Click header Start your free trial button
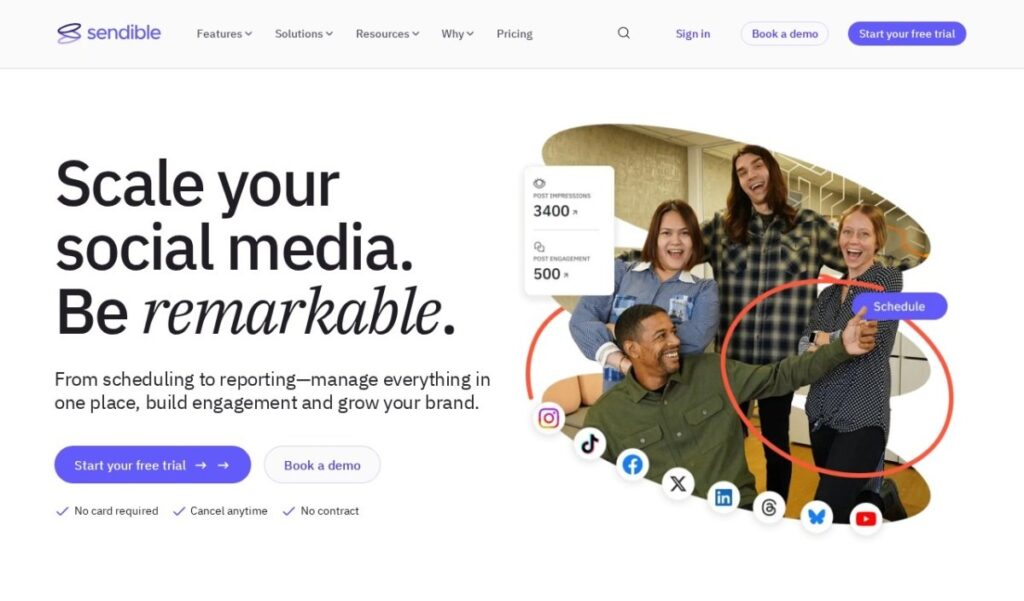The height and width of the screenshot is (601, 1024). pos(907,33)
